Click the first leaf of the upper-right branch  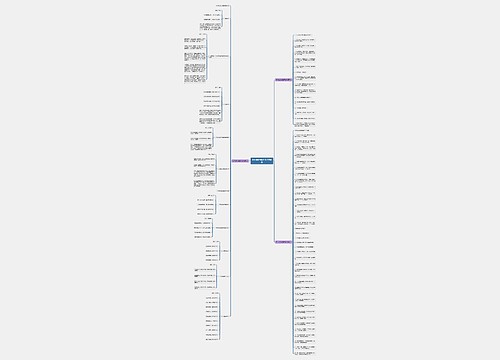pos(303,35)
